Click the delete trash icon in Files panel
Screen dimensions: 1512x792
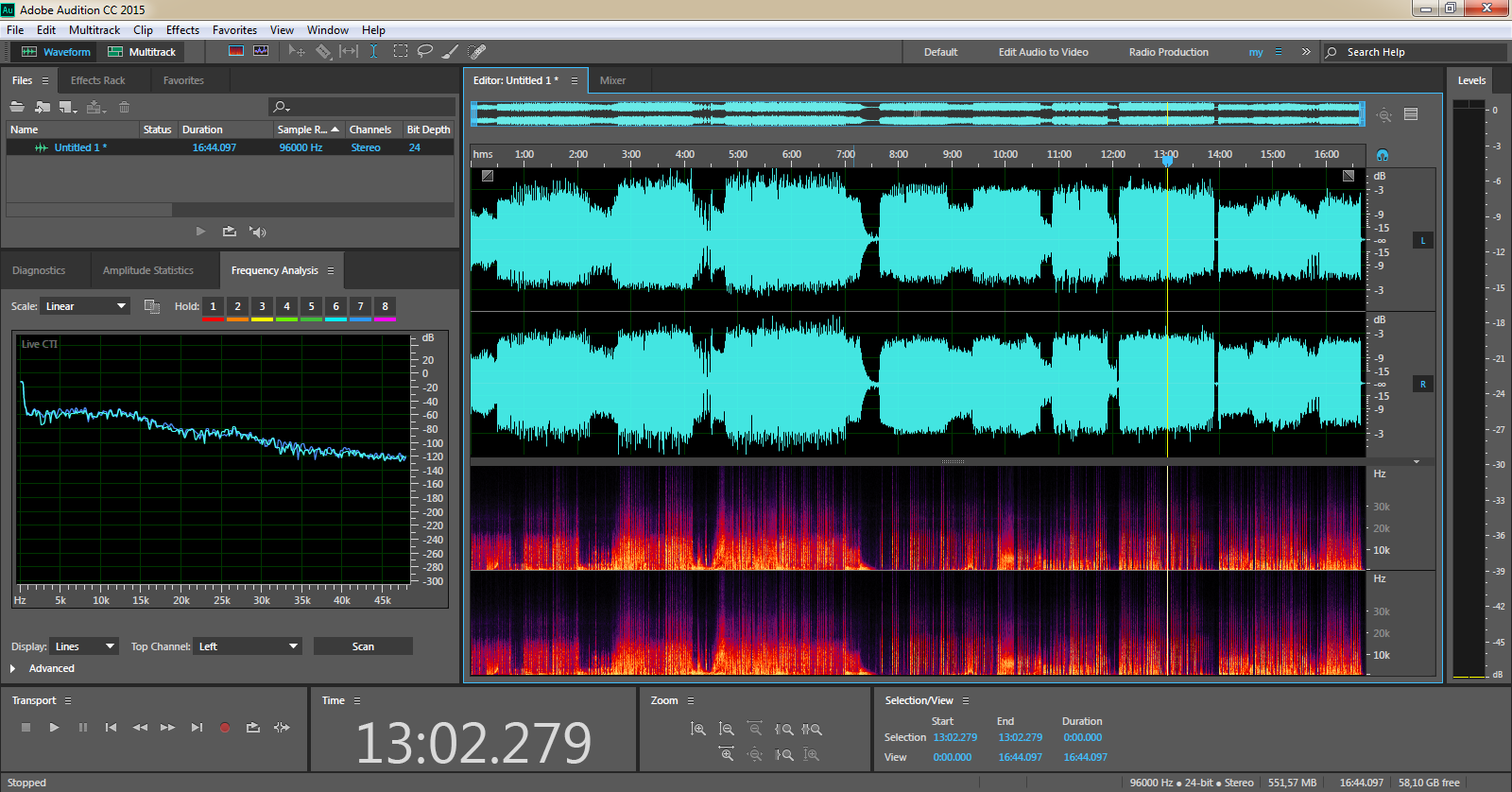124,107
